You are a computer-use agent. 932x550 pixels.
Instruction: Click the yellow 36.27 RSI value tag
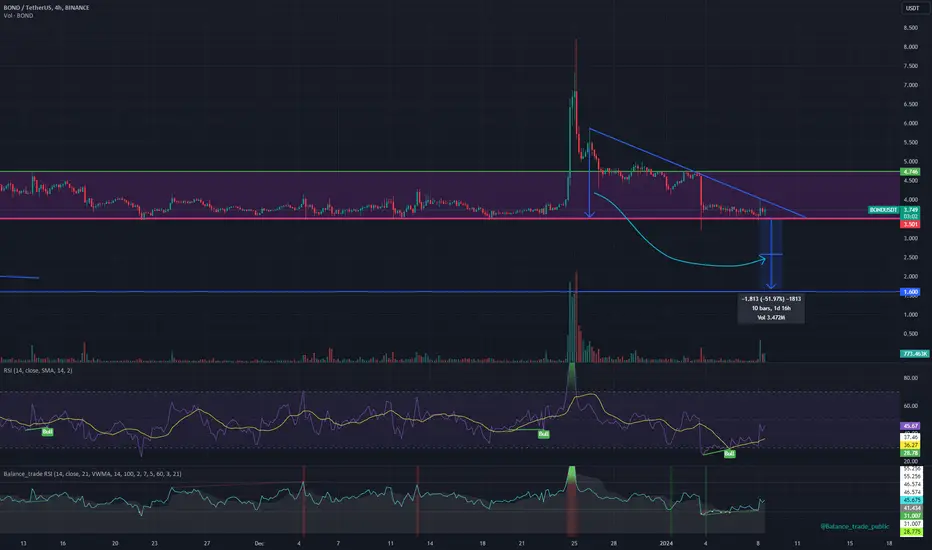pos(911,445)
